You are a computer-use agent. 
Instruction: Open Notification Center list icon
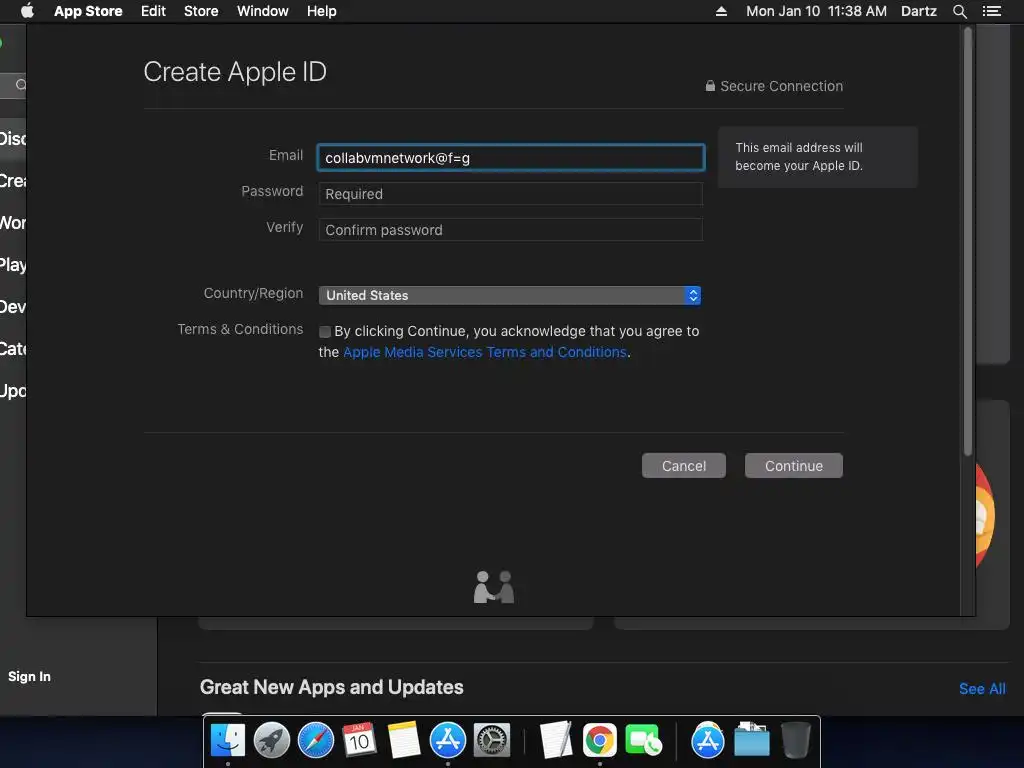tap(992, 11)
